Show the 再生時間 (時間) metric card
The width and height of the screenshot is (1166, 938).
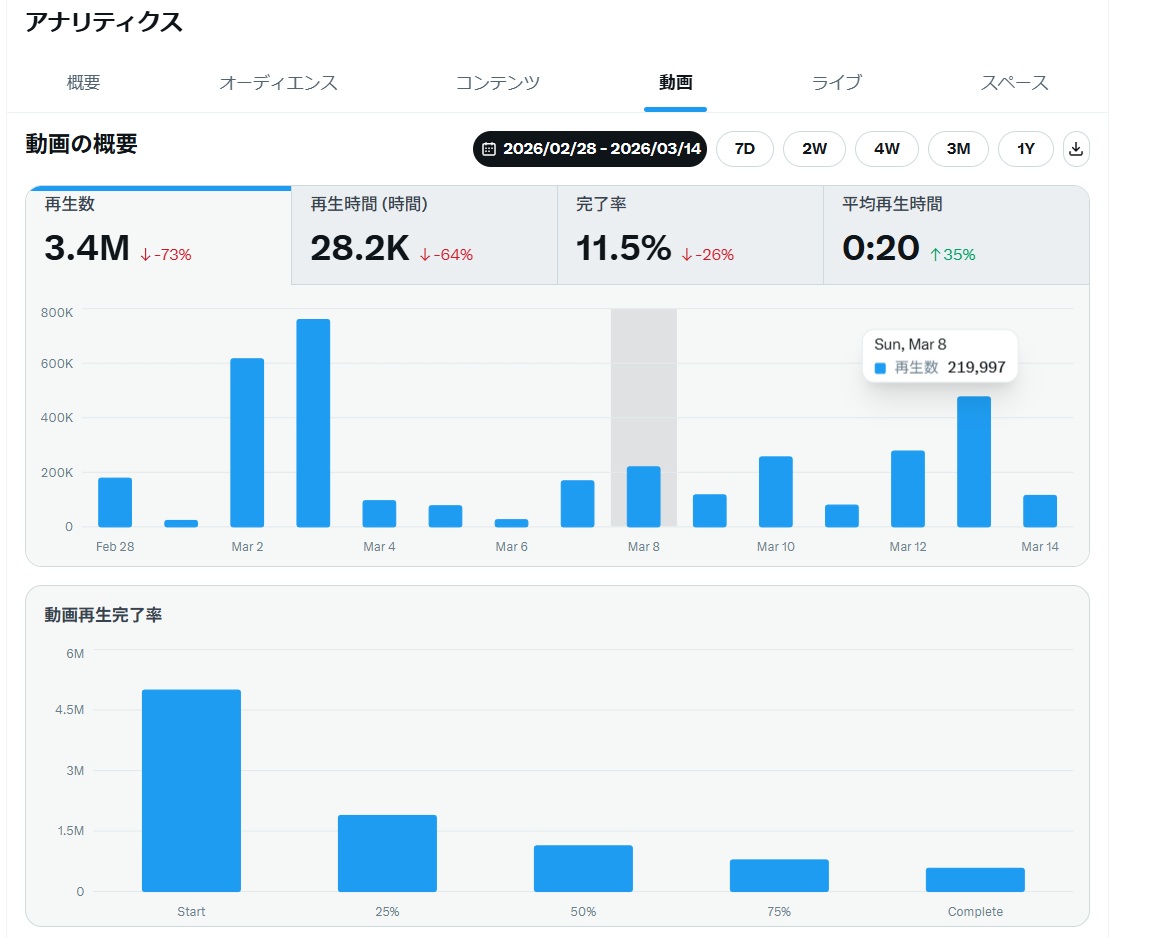point(424,235)
